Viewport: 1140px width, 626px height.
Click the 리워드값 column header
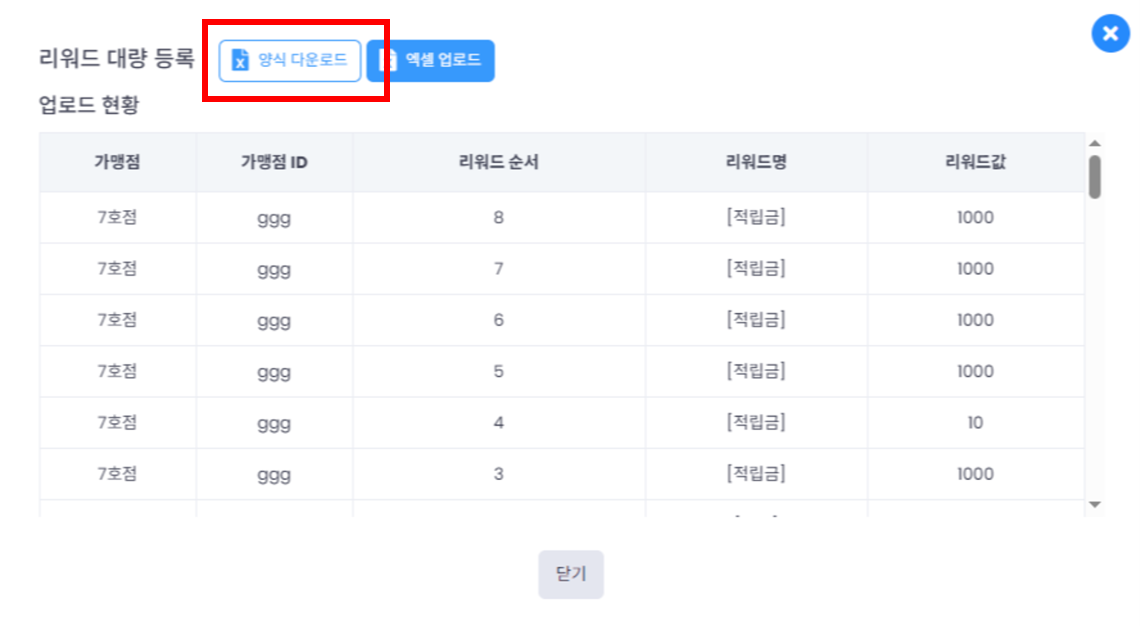[976, 162]
